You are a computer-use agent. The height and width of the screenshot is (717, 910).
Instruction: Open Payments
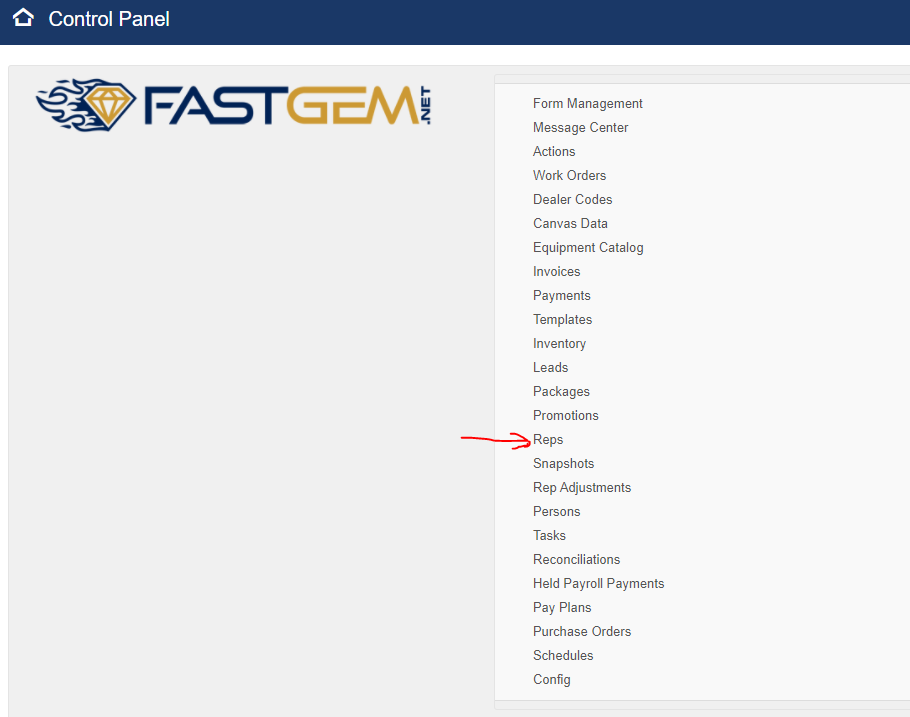pyautogui.click(x=561, y=296)
